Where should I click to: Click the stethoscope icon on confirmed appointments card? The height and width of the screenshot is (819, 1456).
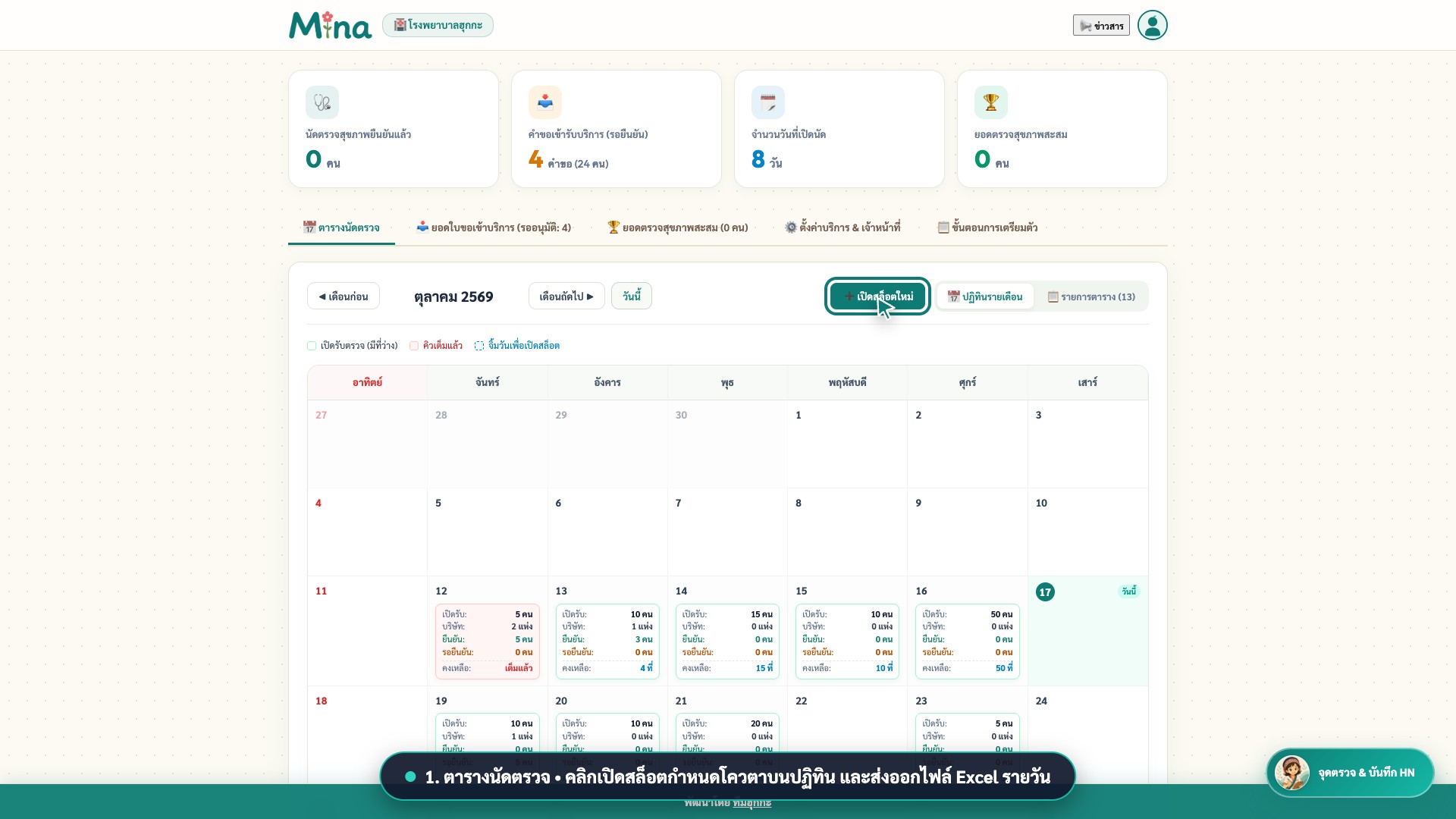click(322, 102)
